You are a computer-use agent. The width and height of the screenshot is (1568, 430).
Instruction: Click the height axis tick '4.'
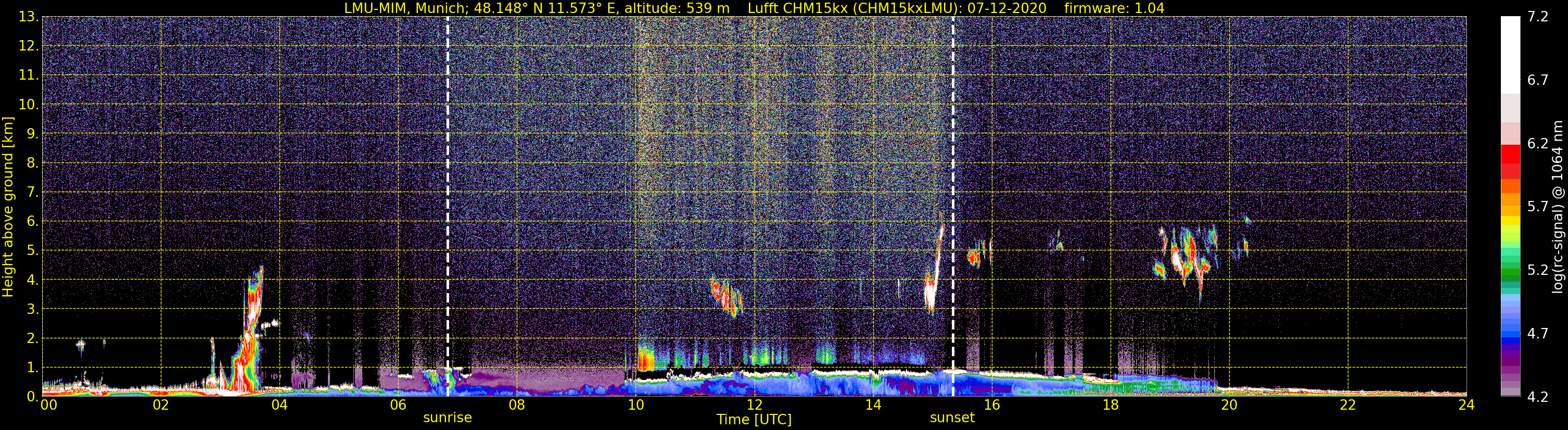[32, 280]
